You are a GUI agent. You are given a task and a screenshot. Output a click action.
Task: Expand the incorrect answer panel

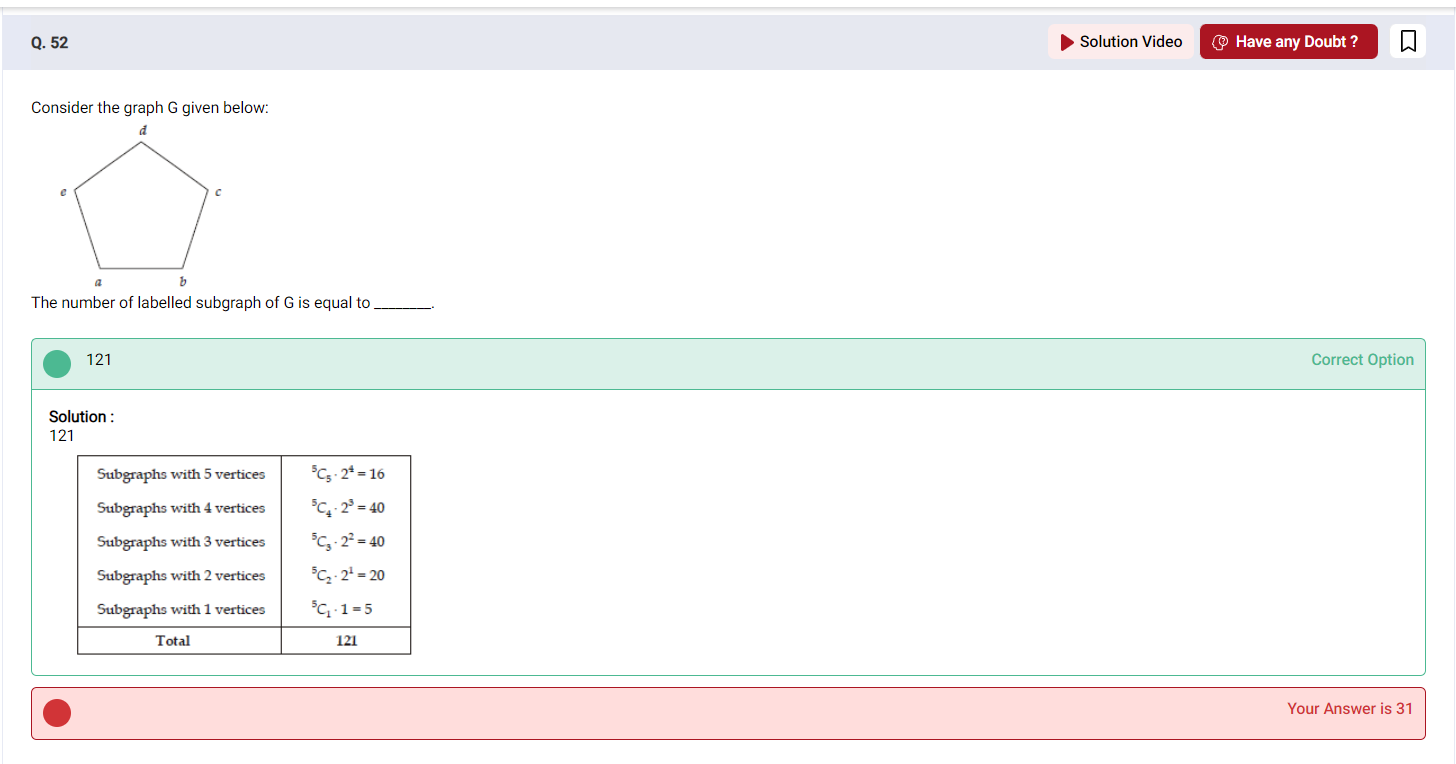pos(700,713)
